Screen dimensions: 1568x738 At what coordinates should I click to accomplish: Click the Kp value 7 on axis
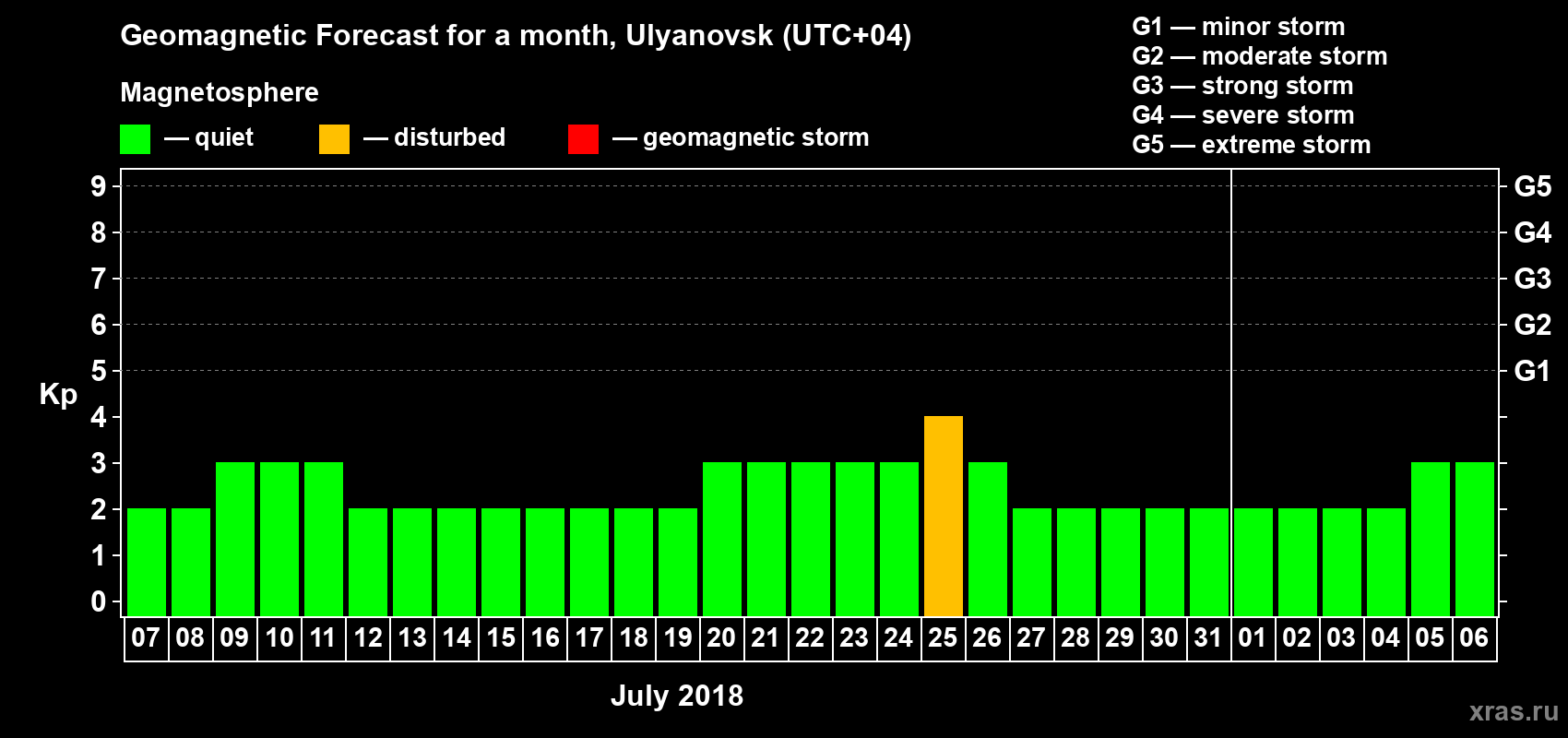99,279
